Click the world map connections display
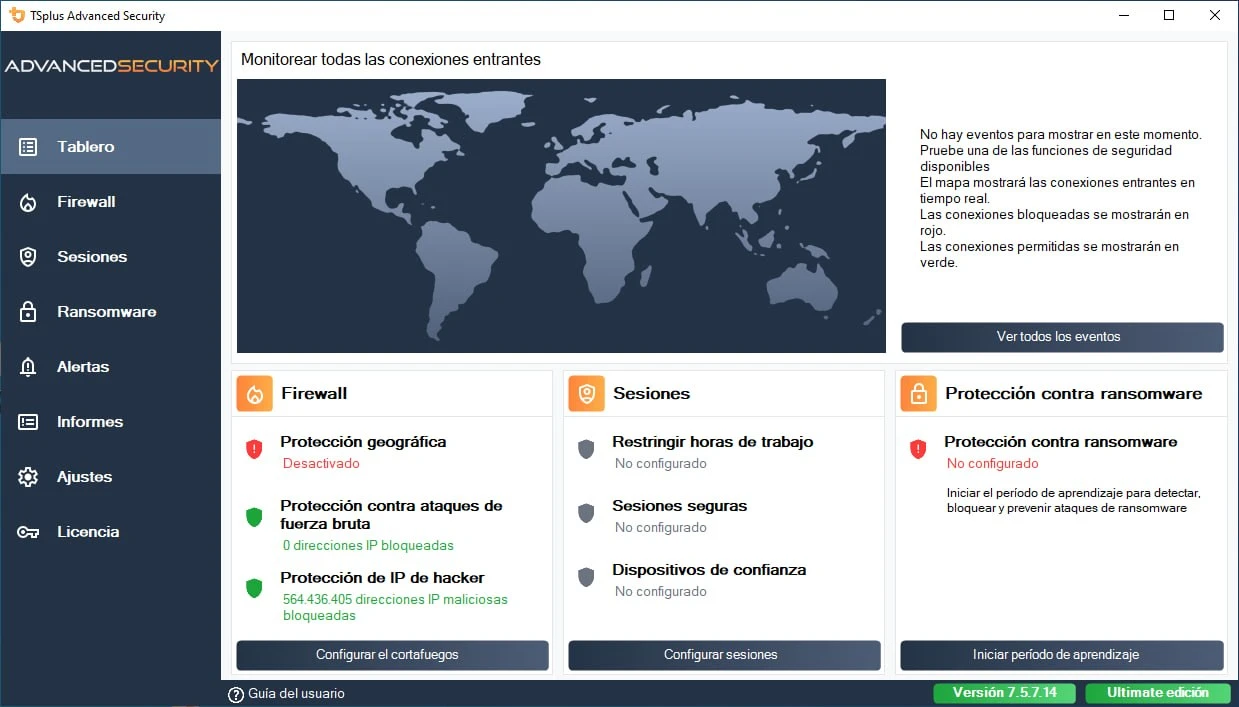Image resolution: width=1239 pixels, height=707 pixels. [561, 216]
